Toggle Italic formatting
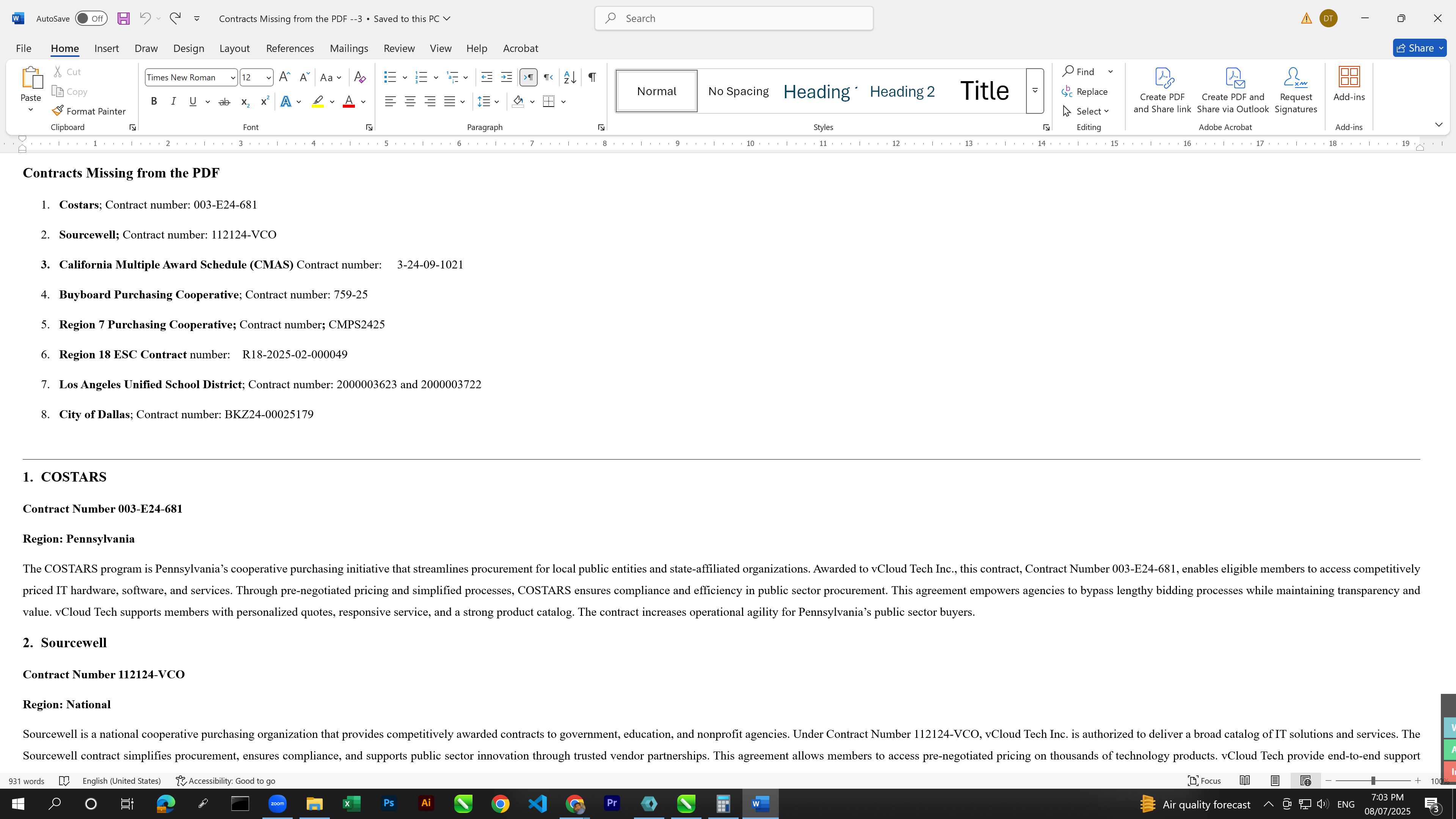The width and height of the screenshot is (1456, 819). pyautogui.click(x=174, y=102)
